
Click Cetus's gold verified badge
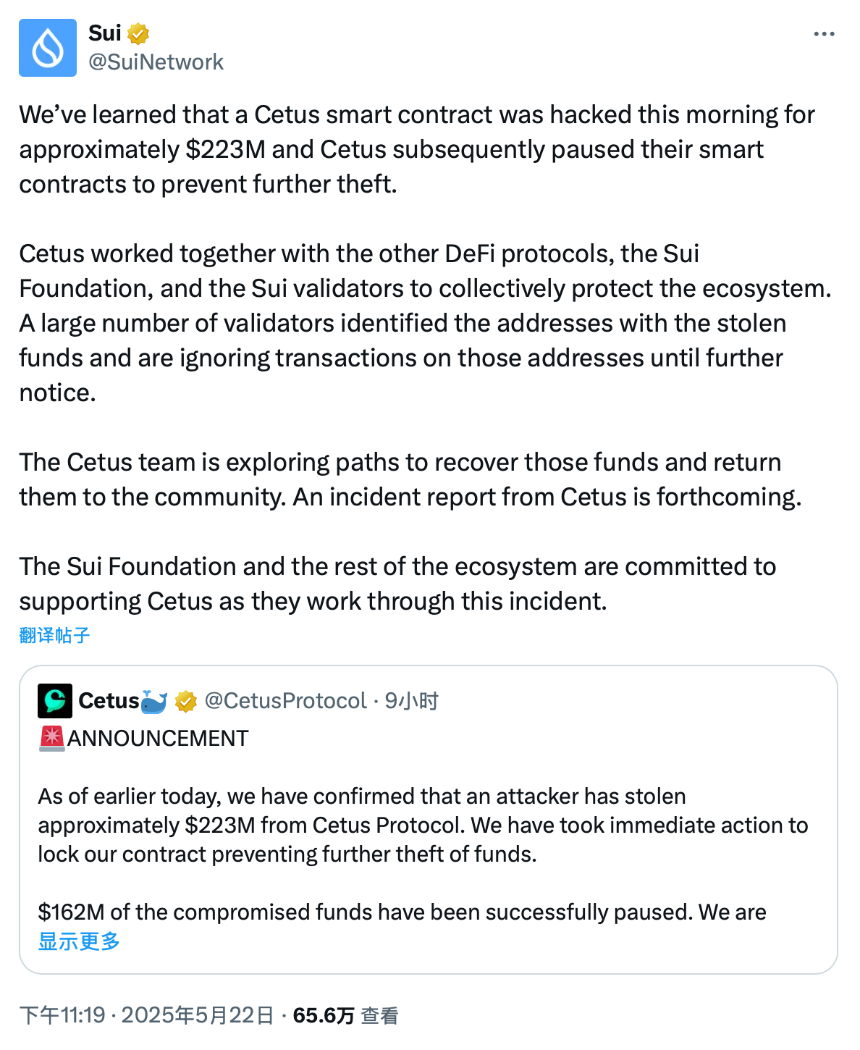[186, 701]
